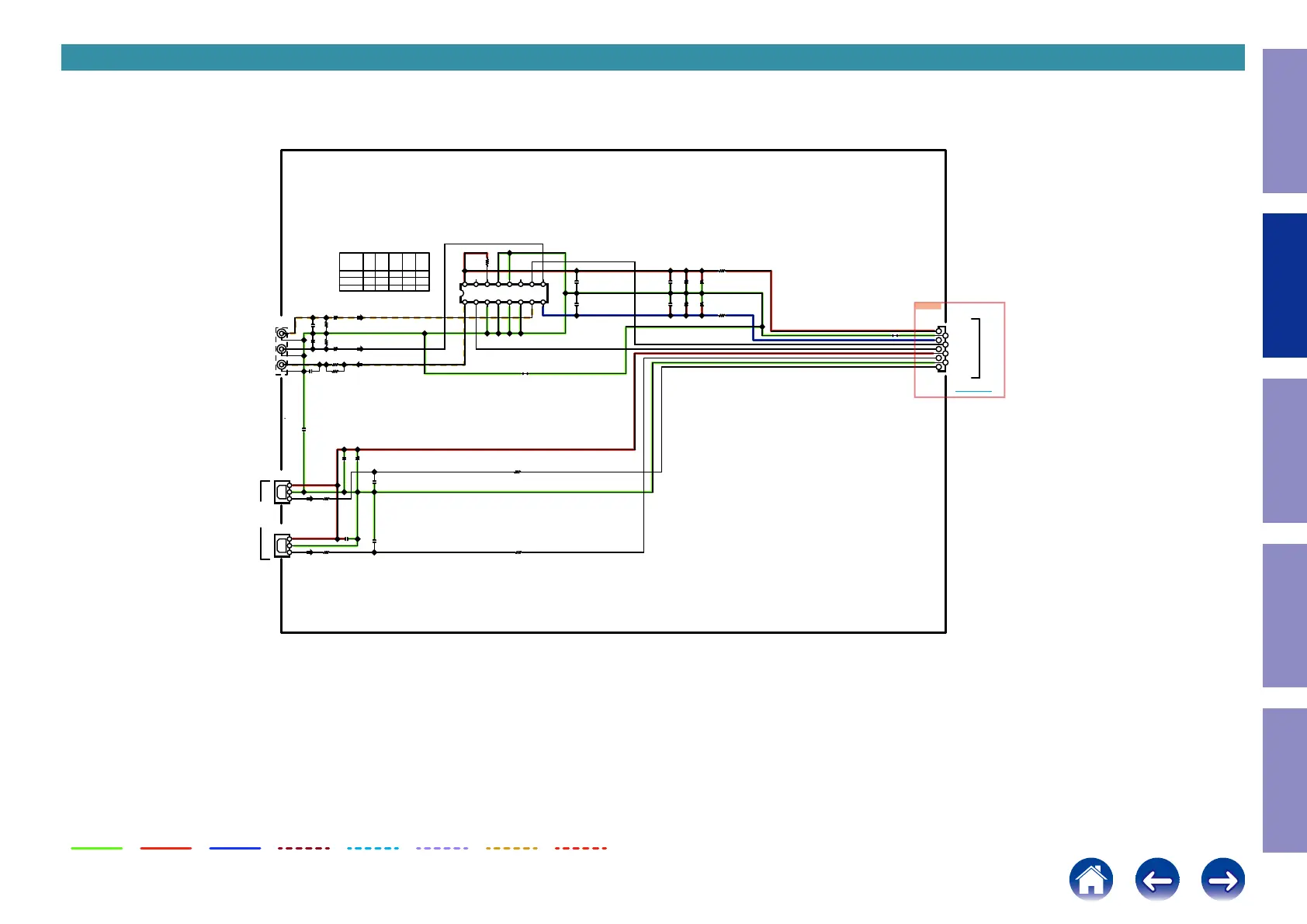
Task: Click the back arrow navigation icon
Action: (x=1156, y=879)
